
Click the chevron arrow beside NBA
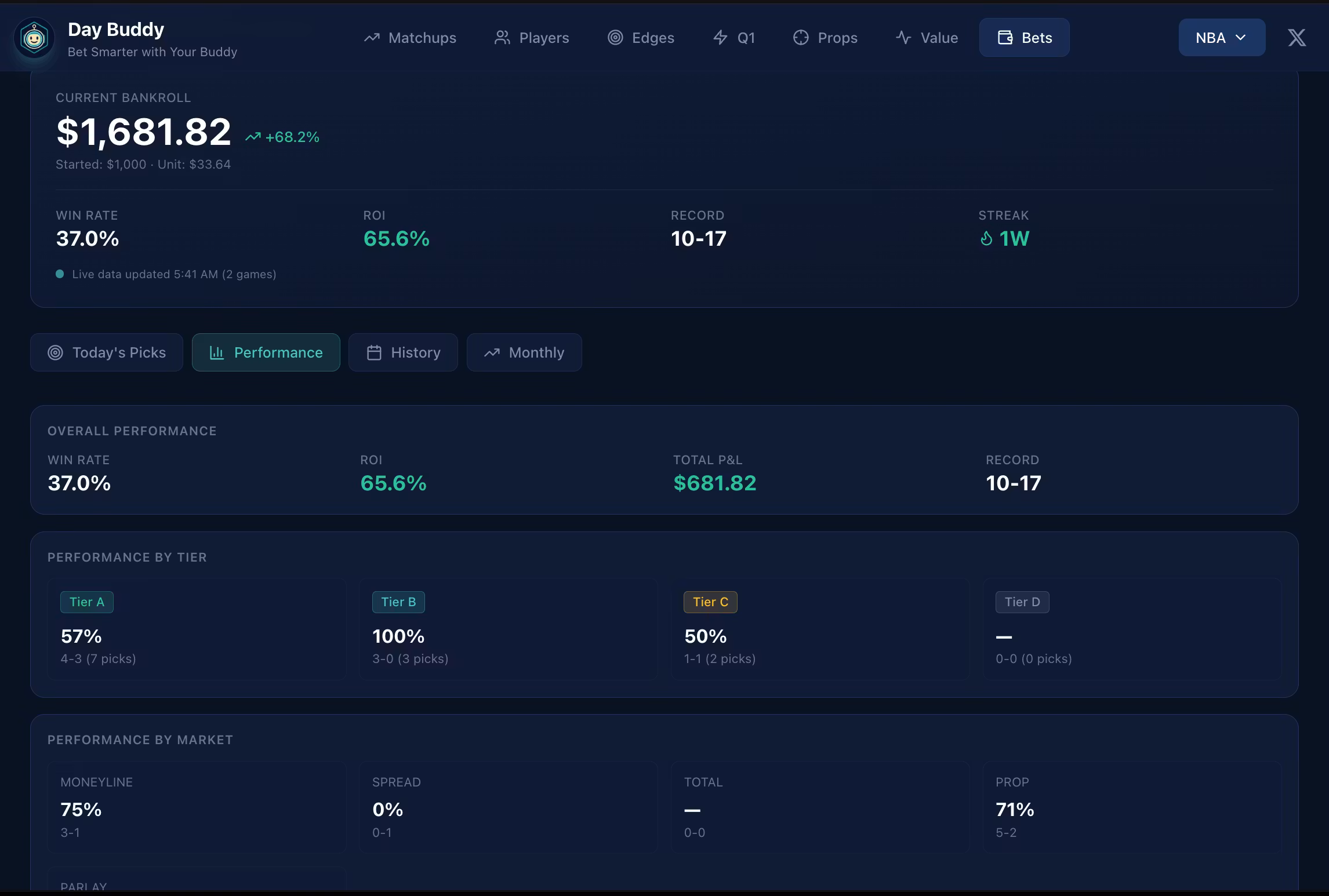pyautogui.click(x=1241, y=38)
